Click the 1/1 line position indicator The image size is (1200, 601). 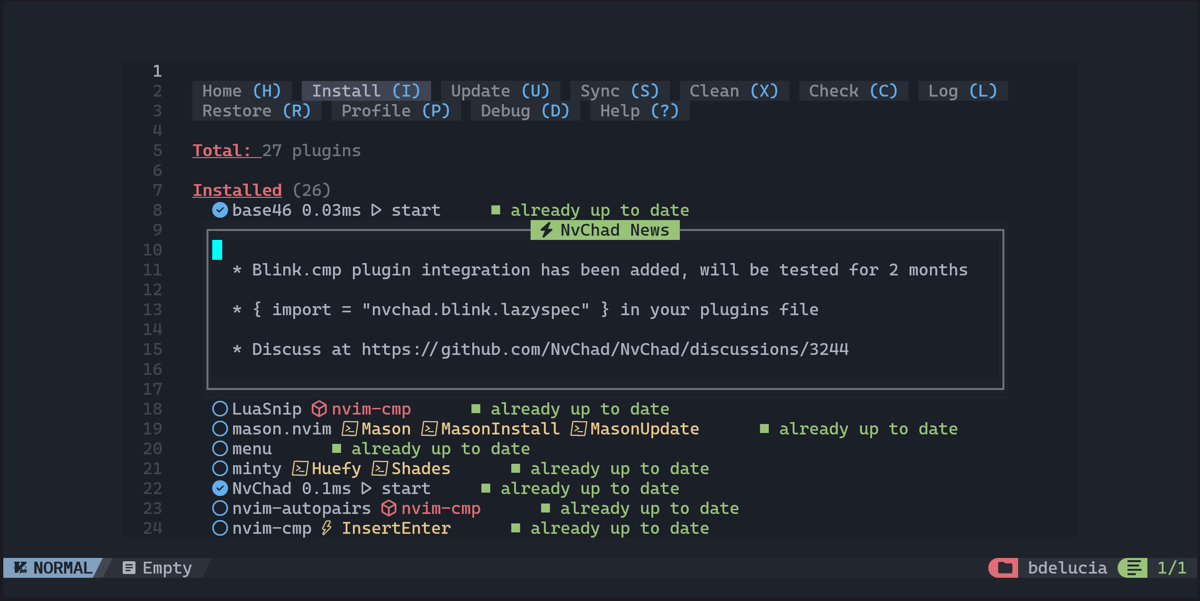click(x=1171, y=568)
